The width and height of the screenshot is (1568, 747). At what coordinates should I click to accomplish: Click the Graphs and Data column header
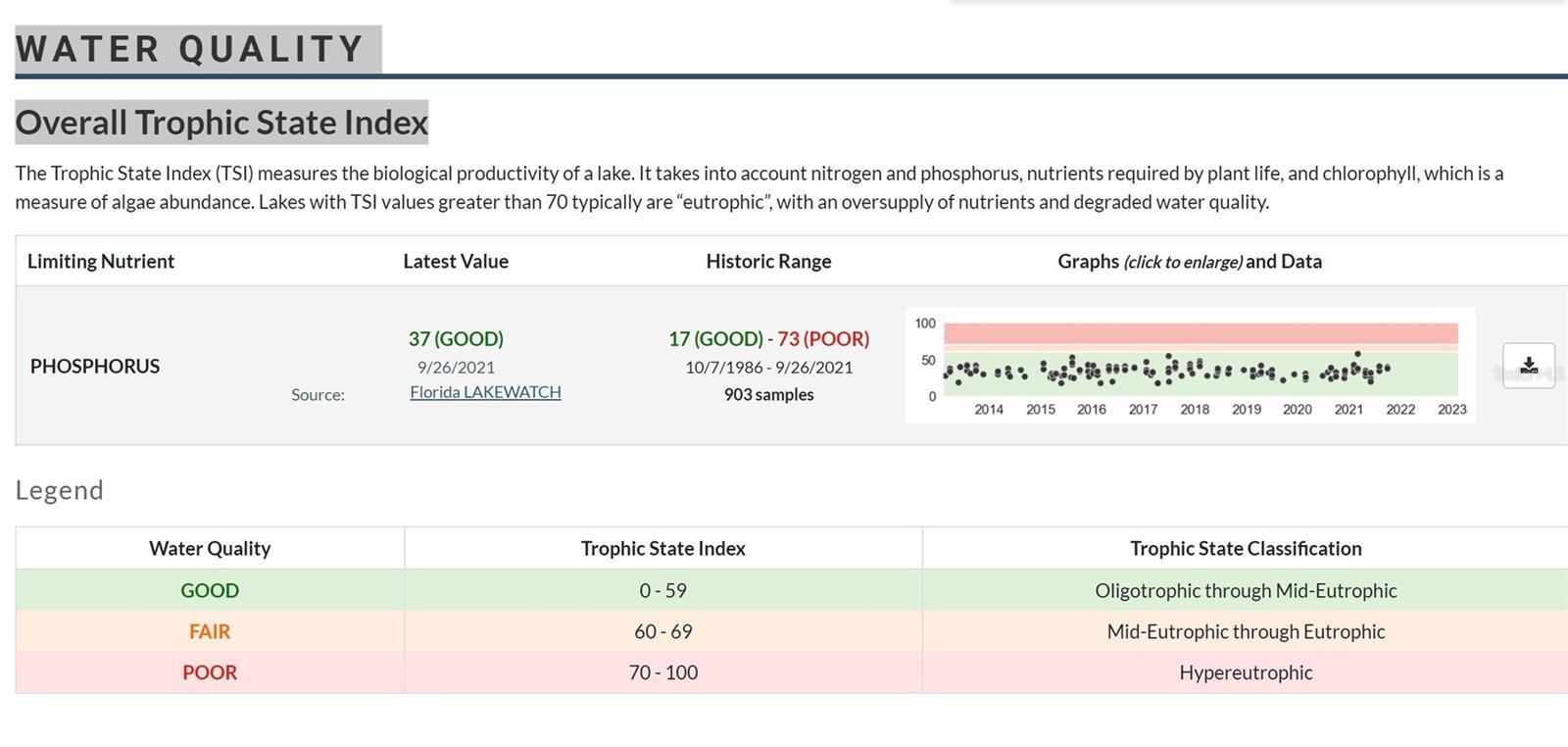[x=1189, y=262]
